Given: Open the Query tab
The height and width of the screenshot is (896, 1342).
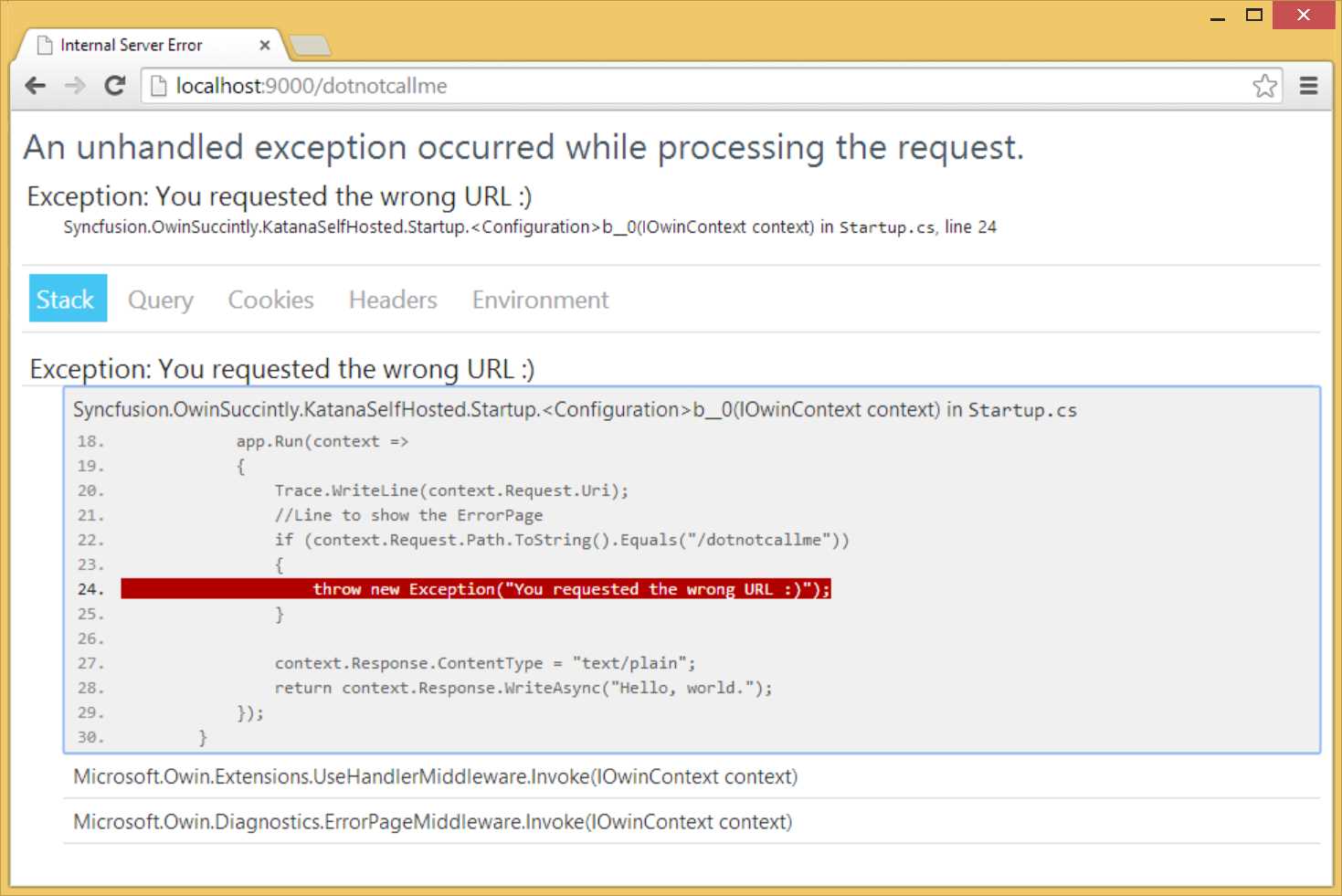Looking at the screenshot, I should click(x=161, y=300).
